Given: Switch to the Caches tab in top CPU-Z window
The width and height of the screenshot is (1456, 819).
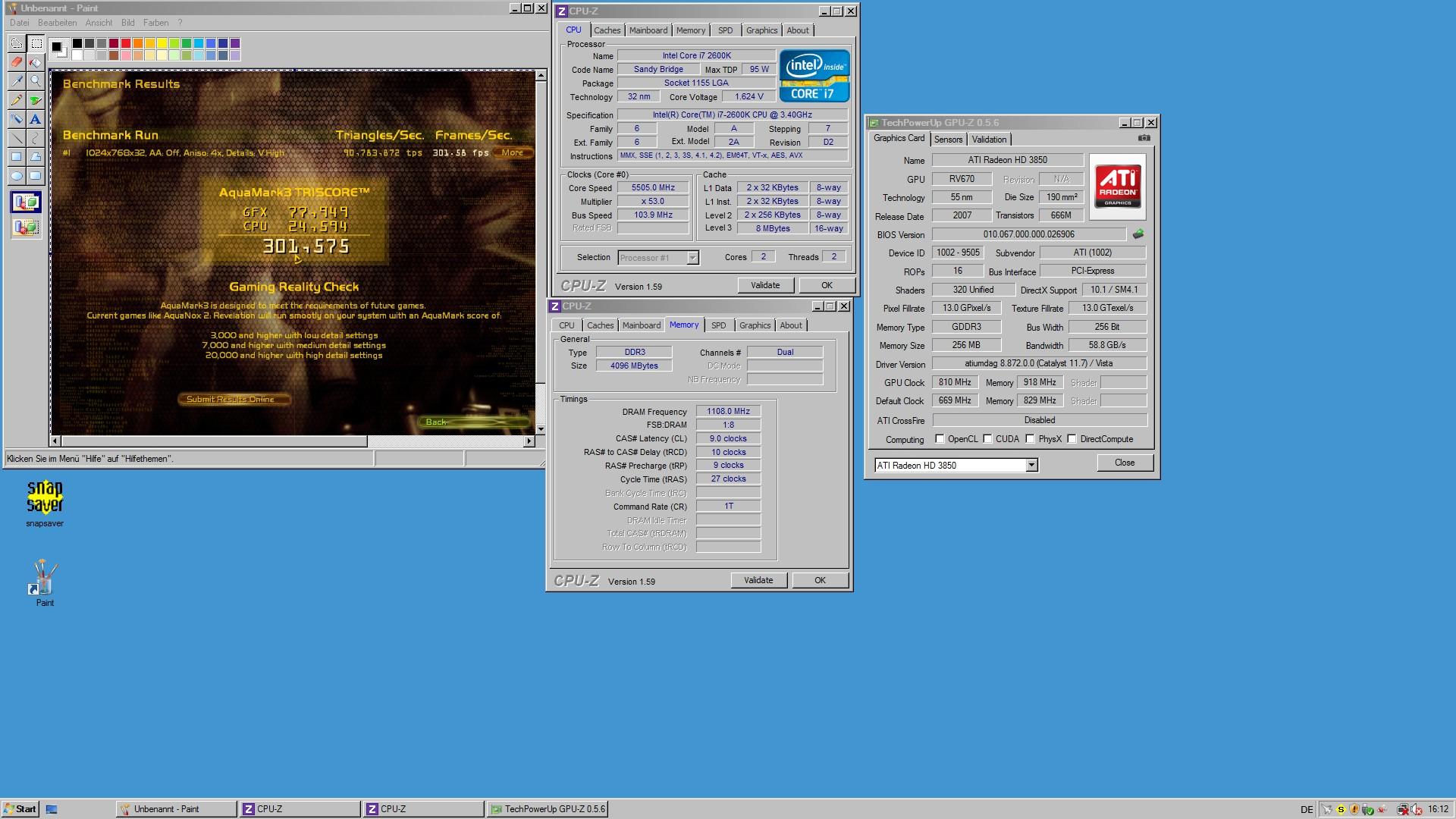Looking at the screenshot, I should tap(607, 30).
